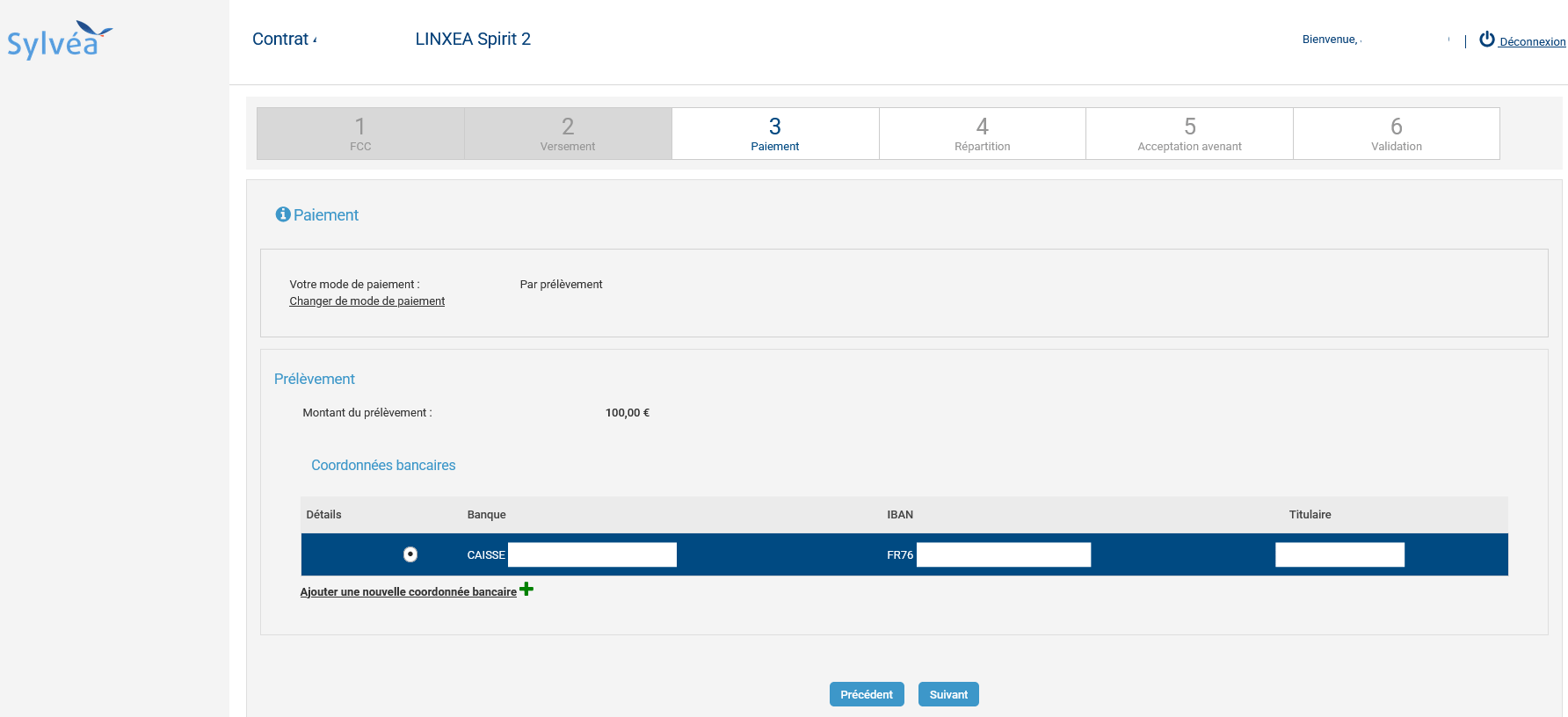This screenshot has width=1568, height=717.
Task: Select step 3 Paiement tab
Action: point(774,134)
